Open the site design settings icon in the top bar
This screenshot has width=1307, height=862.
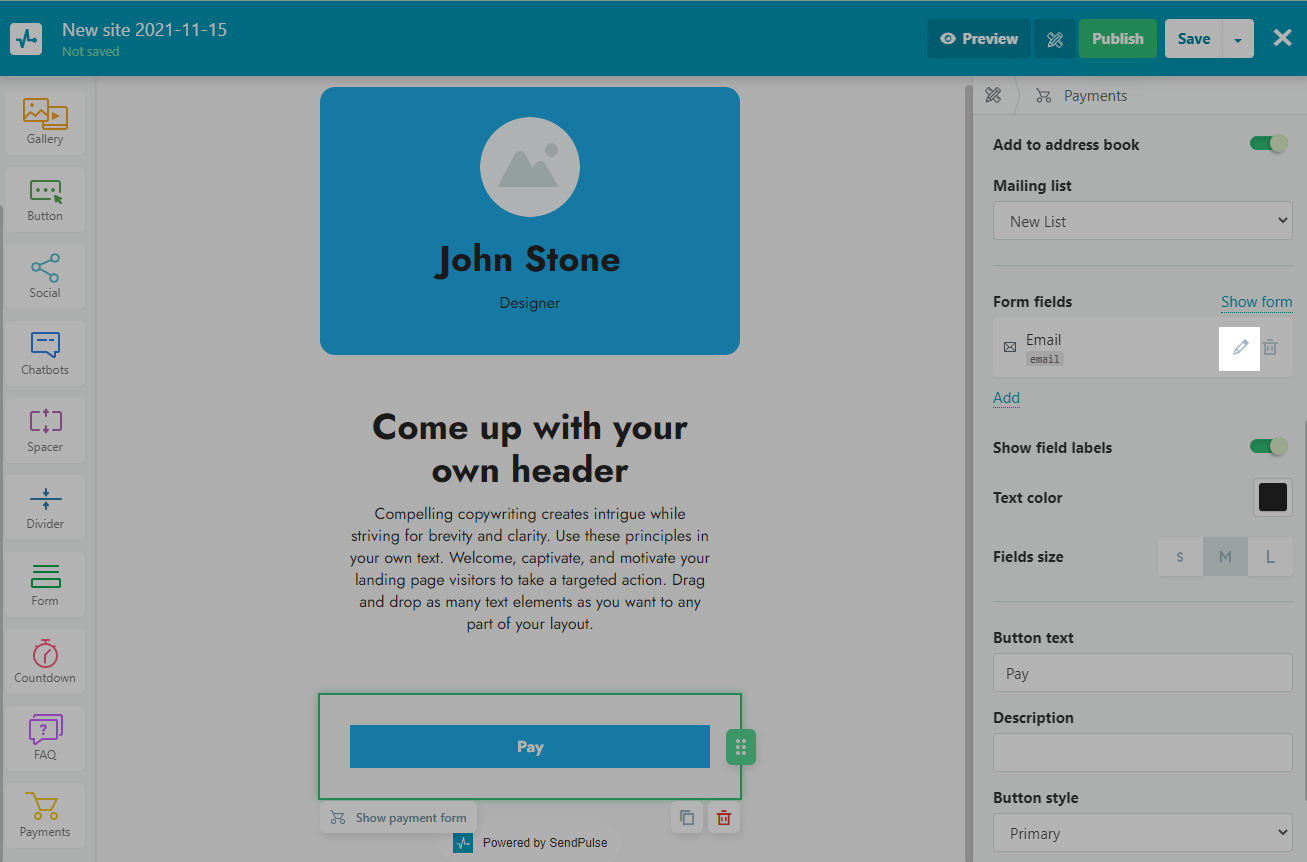pyautogui.click(x=1055, y=39)
